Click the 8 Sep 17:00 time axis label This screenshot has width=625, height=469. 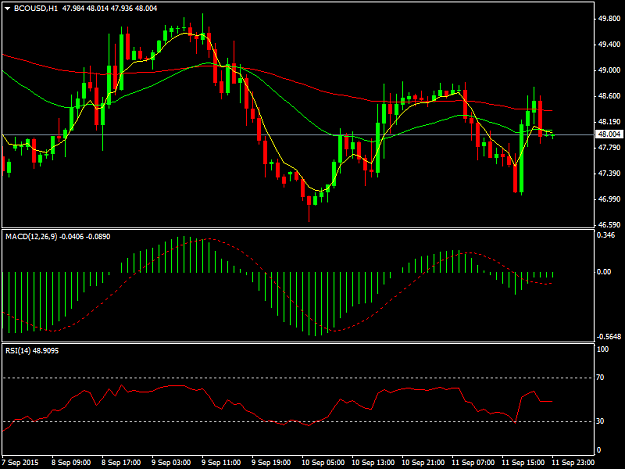tap(121, 463)
